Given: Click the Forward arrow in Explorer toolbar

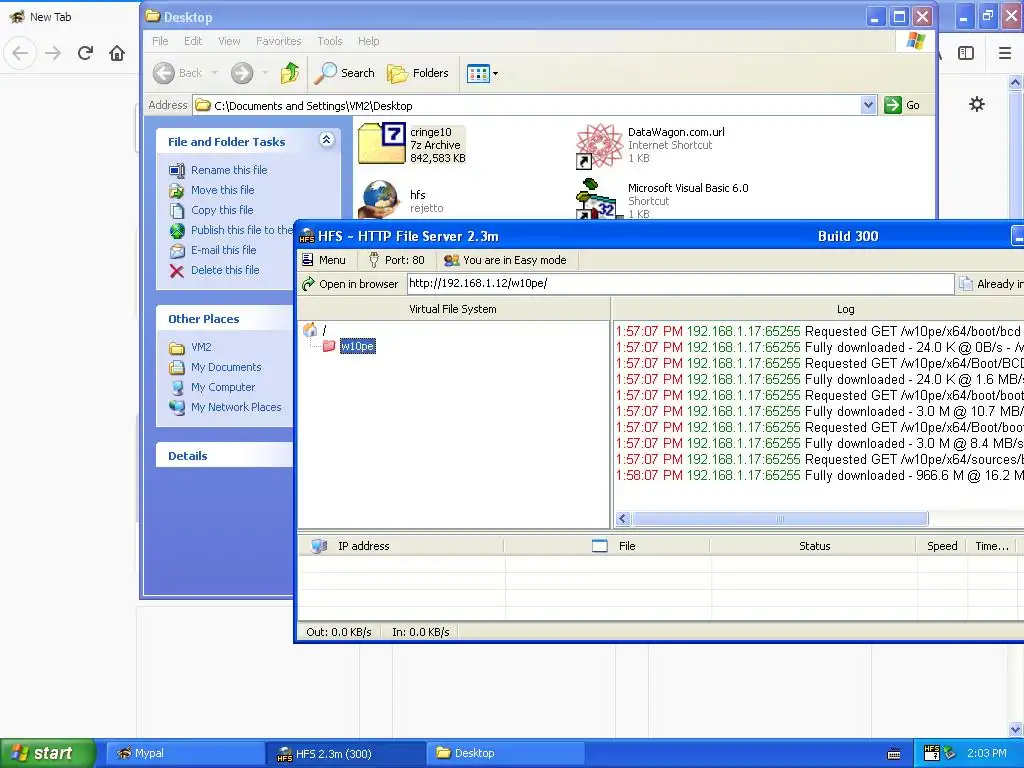Looking at the screenshot, I should [x=242, y=73].
